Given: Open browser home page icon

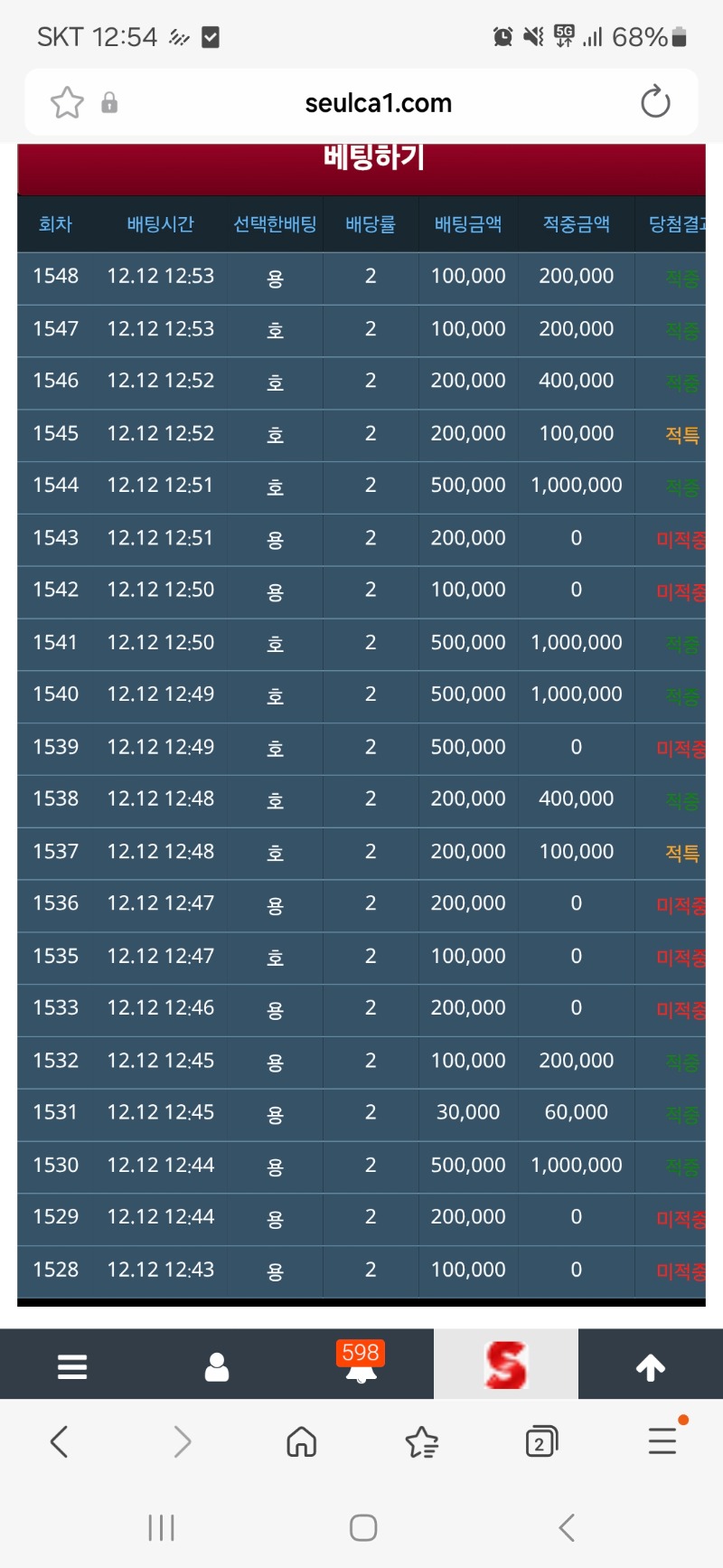Looking at the screenshot, I should [301, 1441].
